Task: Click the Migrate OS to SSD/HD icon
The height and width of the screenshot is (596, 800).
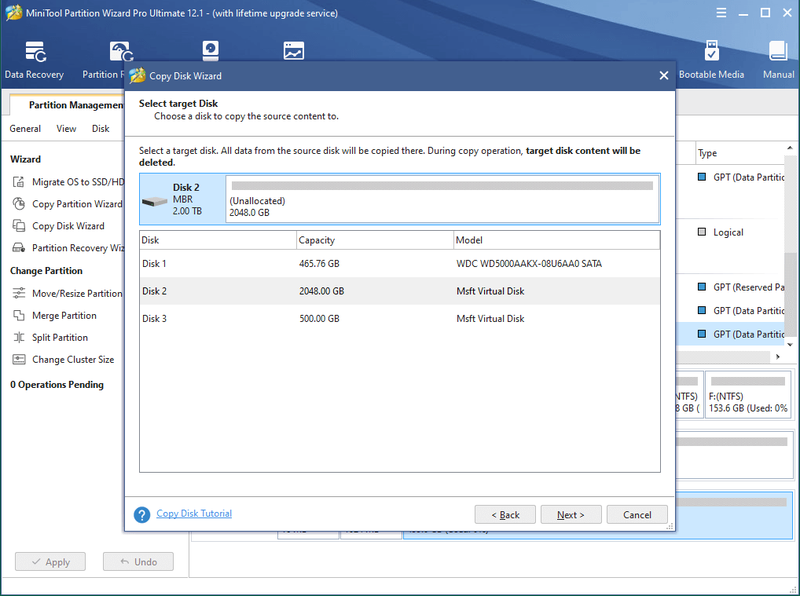Action: pos(19,182)
